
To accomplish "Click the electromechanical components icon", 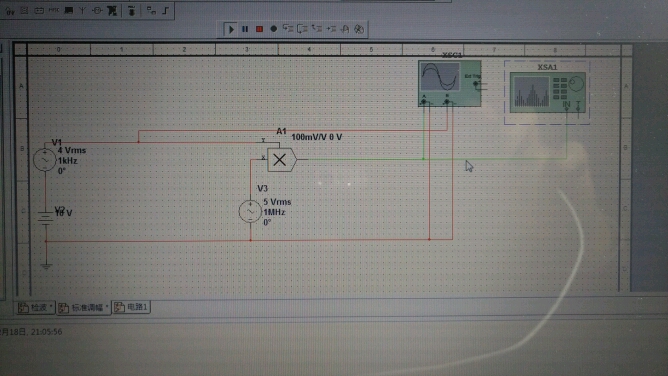I will pyautogui.click(x=97, y=10).
